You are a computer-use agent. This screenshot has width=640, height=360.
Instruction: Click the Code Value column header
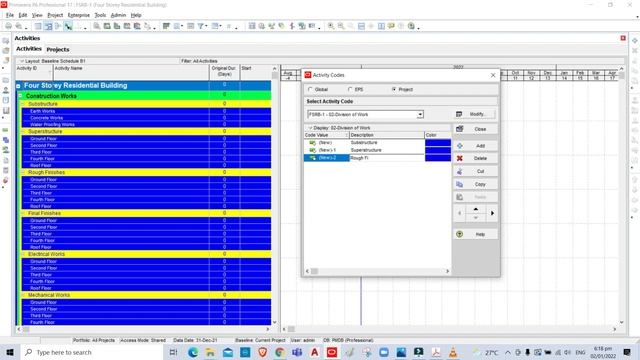tap(326, 135)
